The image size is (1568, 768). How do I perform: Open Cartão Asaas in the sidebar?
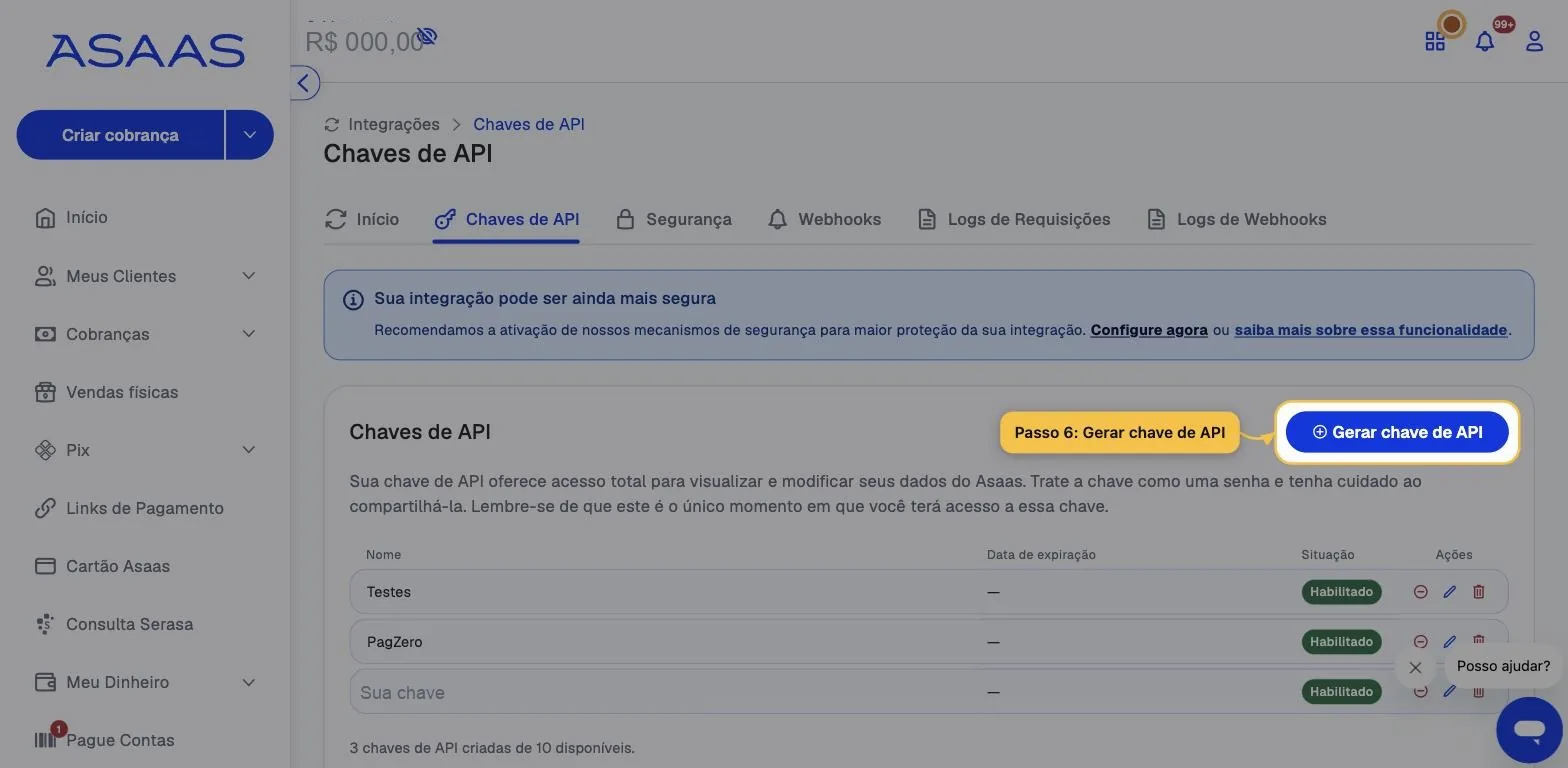click(x=118, y=566)
